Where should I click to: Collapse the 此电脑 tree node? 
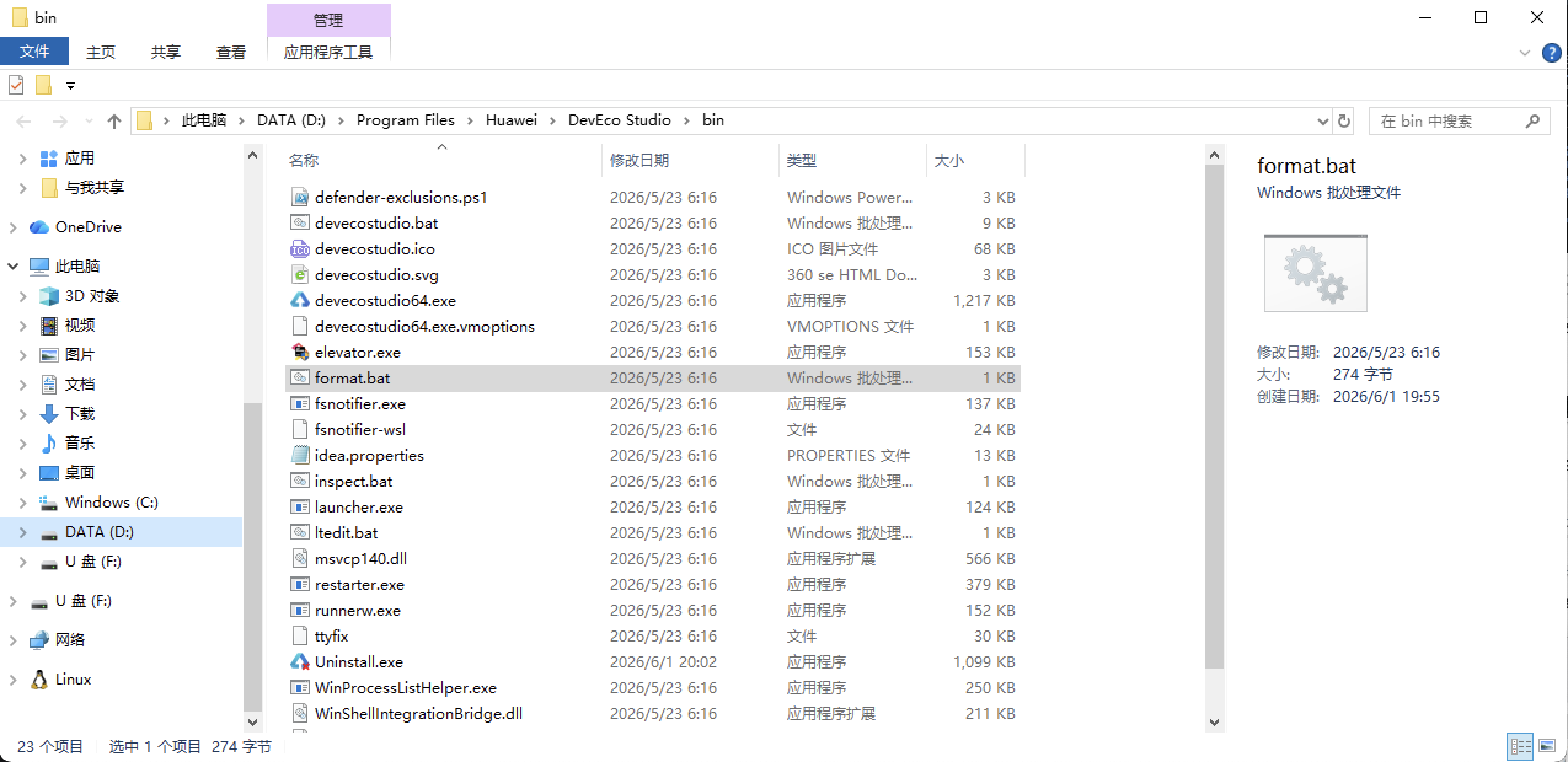(x=13, y=266)
